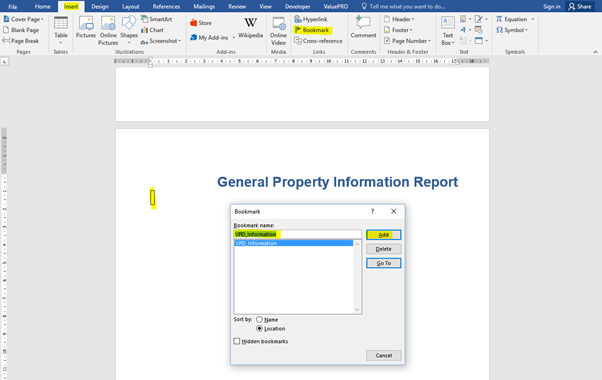Open the Page Number dropdown

tap(407, 41)
